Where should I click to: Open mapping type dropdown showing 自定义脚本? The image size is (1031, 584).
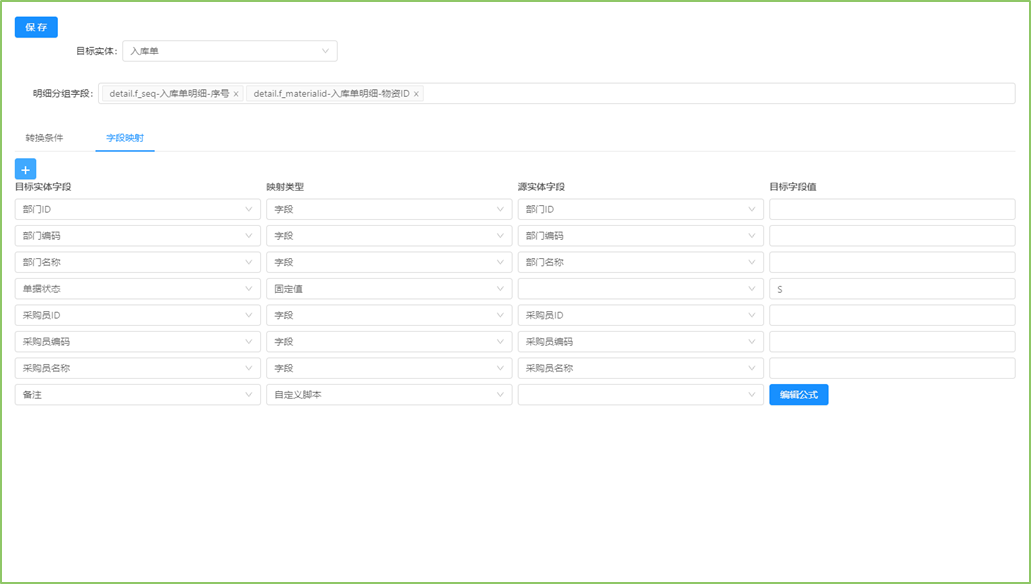388,395
